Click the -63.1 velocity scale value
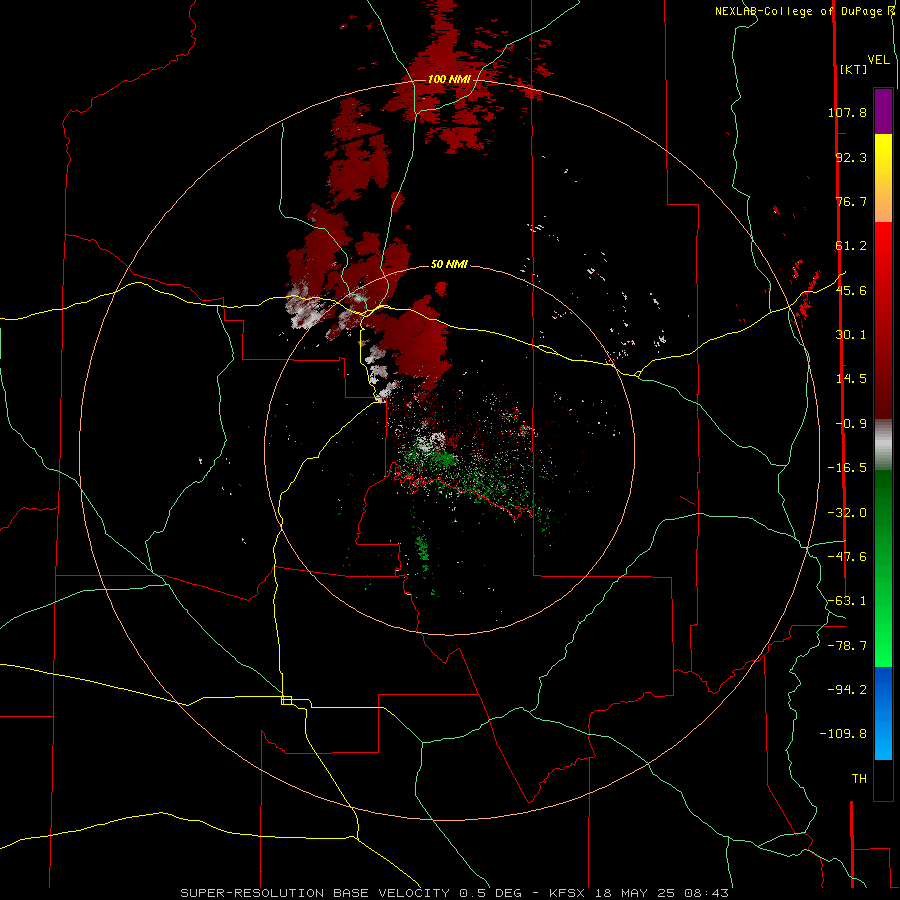The width and height of the screenshot is (900, 900). coord(847,601)
